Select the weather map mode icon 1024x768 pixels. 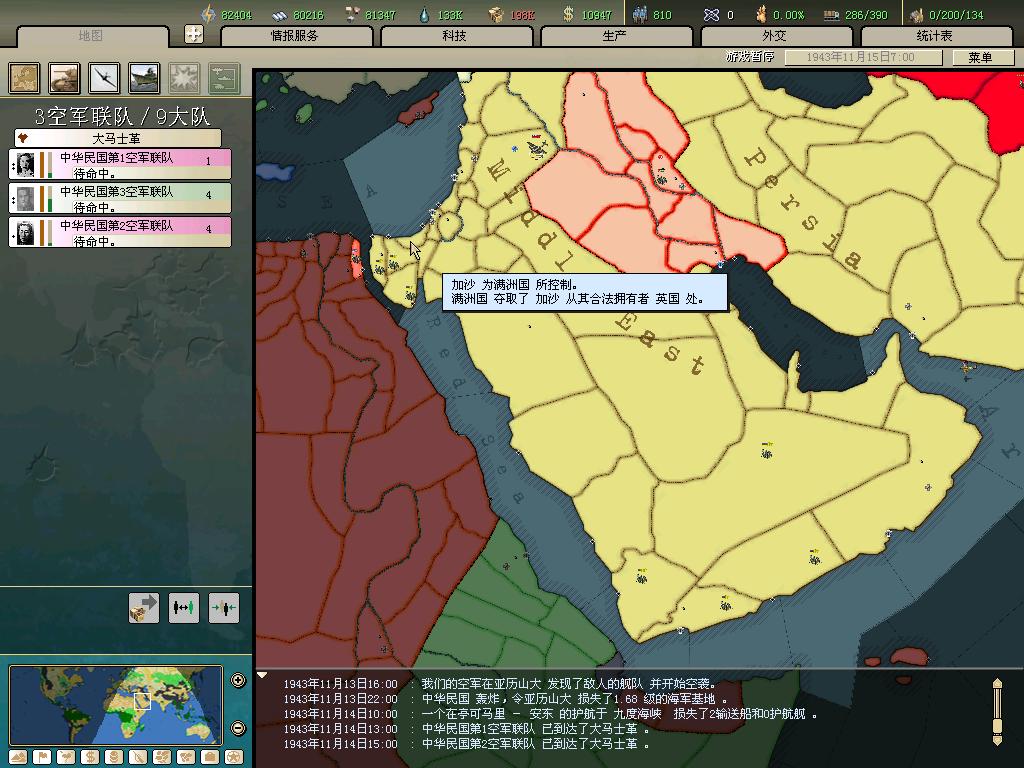[66, 757]
